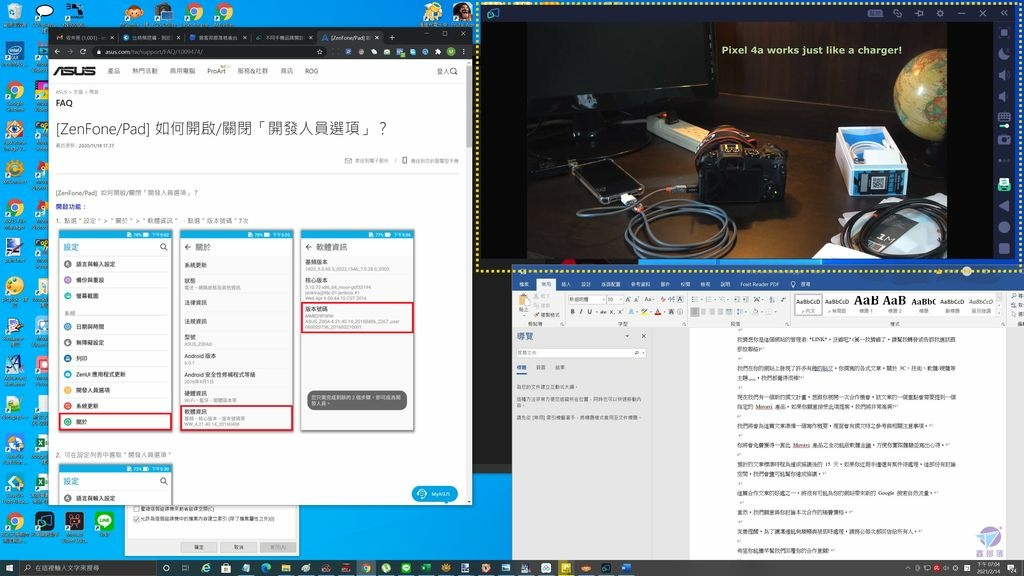This screenshot has width=1024, height=576.
Task: Click the send-to-email link on ASUS FAQ
Action: (x=367, y=161)
